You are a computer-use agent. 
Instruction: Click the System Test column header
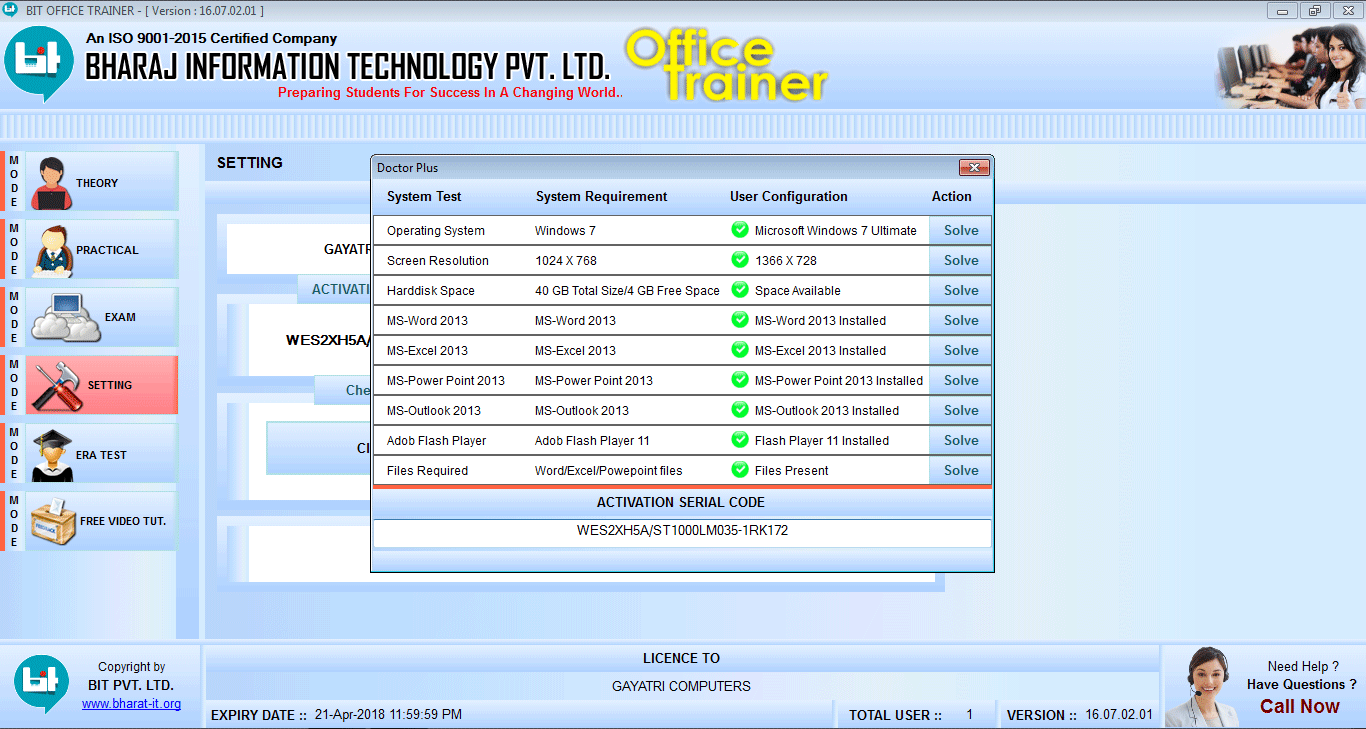424,196
